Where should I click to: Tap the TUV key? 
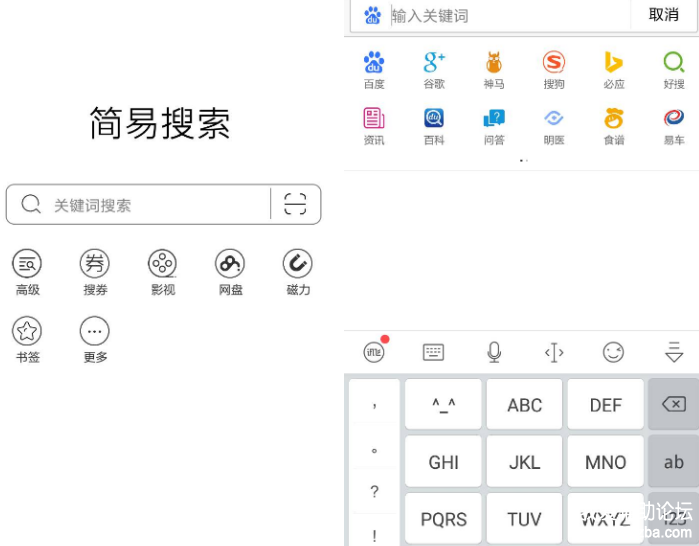pos(524,518)
